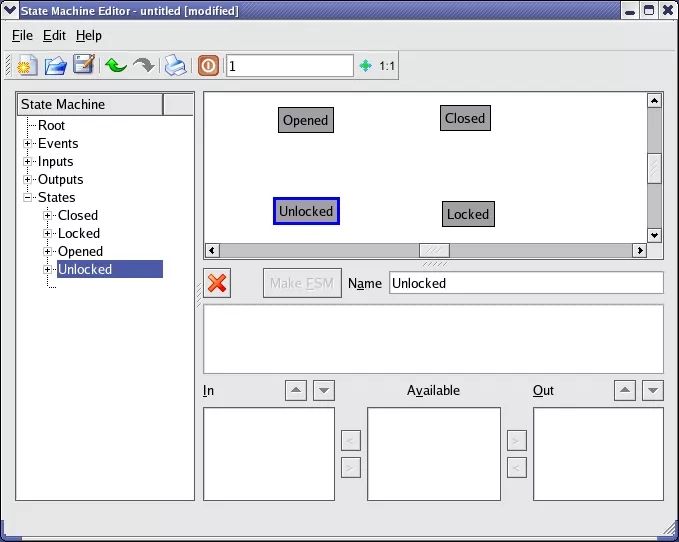Open the Edit menu
679x542 pixels.
coord(54,35)
